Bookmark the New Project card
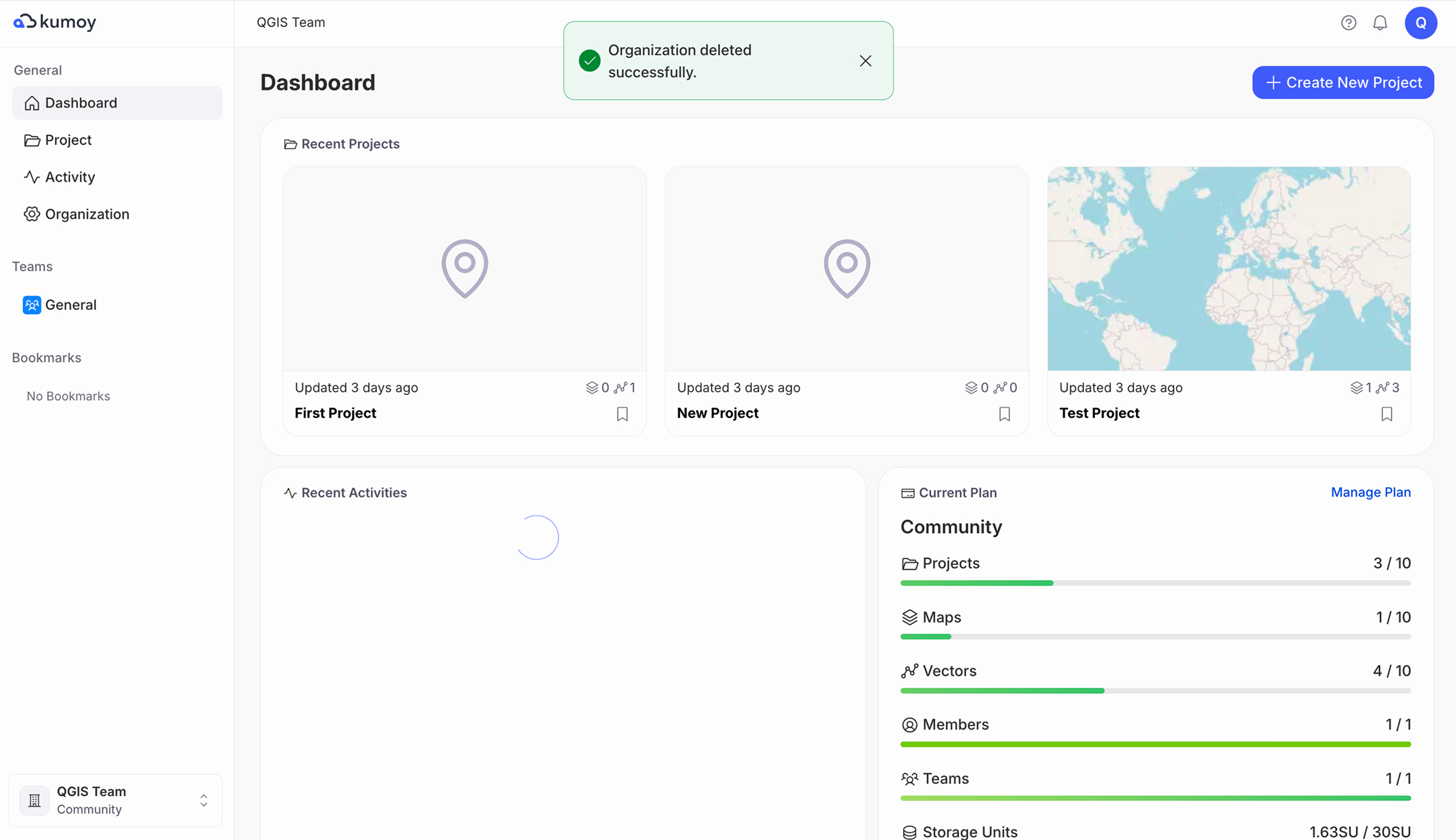The height and width of the screenshot is (840, 1456). [1004, 414]
